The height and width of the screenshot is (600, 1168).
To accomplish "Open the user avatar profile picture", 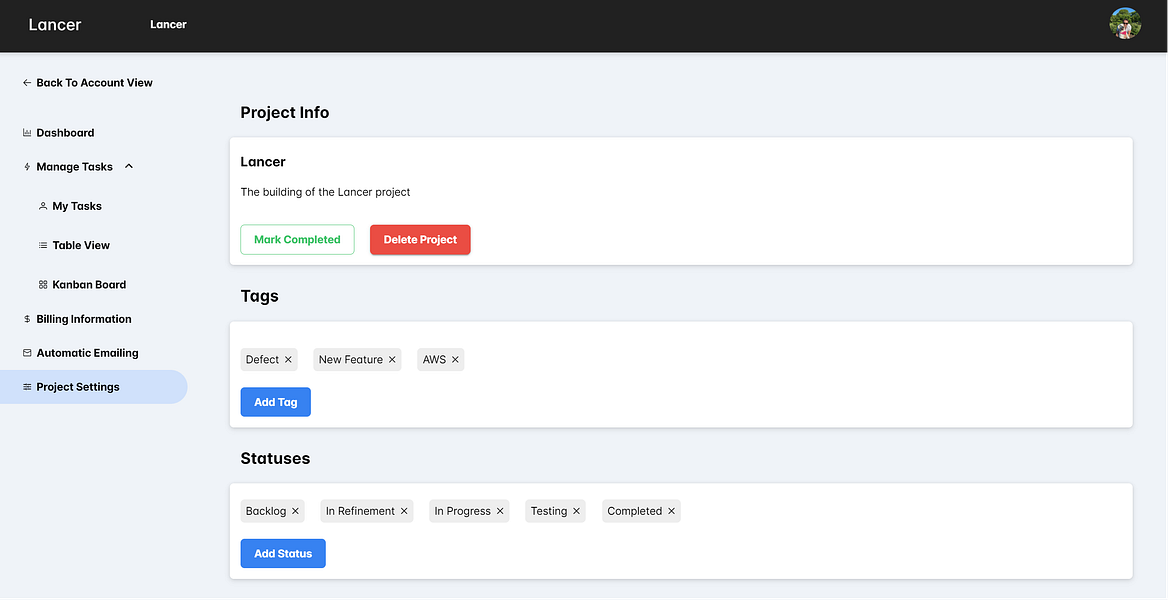I will pos(1125,24).
